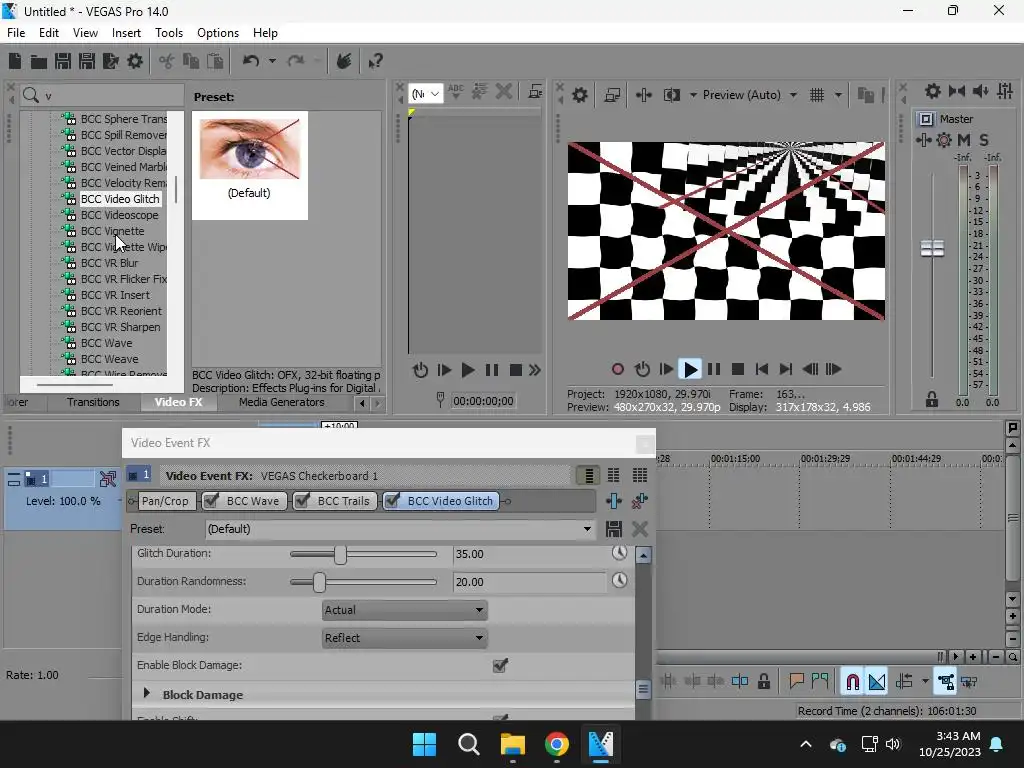Click the Record button in preview transport

(617, 370)
